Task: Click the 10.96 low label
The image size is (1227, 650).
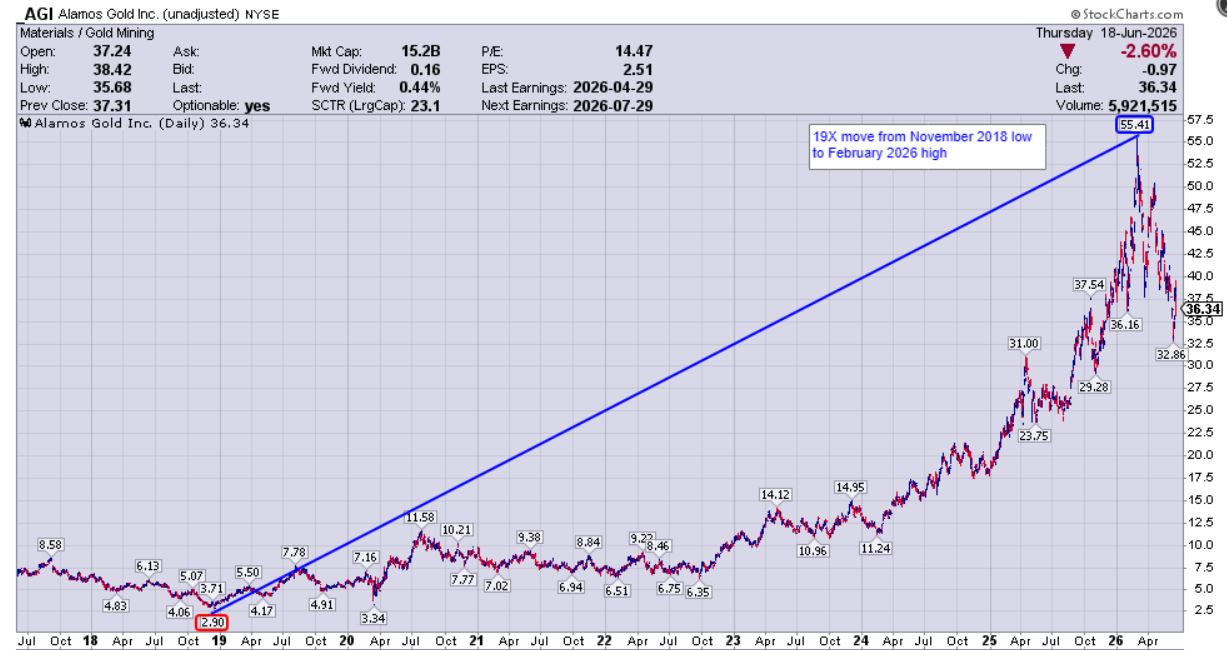Action: coord(816,551)
